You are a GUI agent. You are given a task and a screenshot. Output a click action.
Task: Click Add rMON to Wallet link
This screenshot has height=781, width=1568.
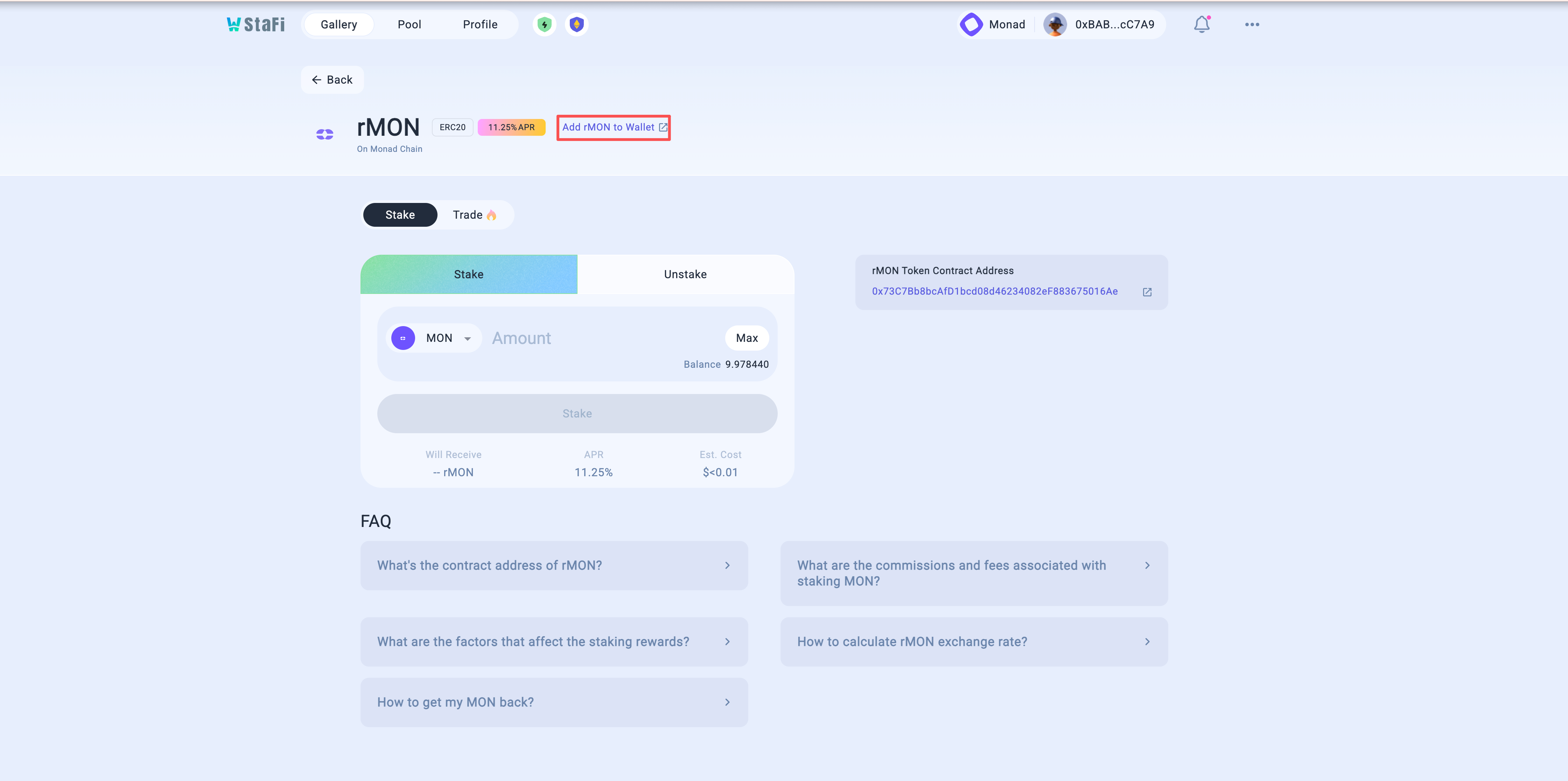tap(614, 128)
